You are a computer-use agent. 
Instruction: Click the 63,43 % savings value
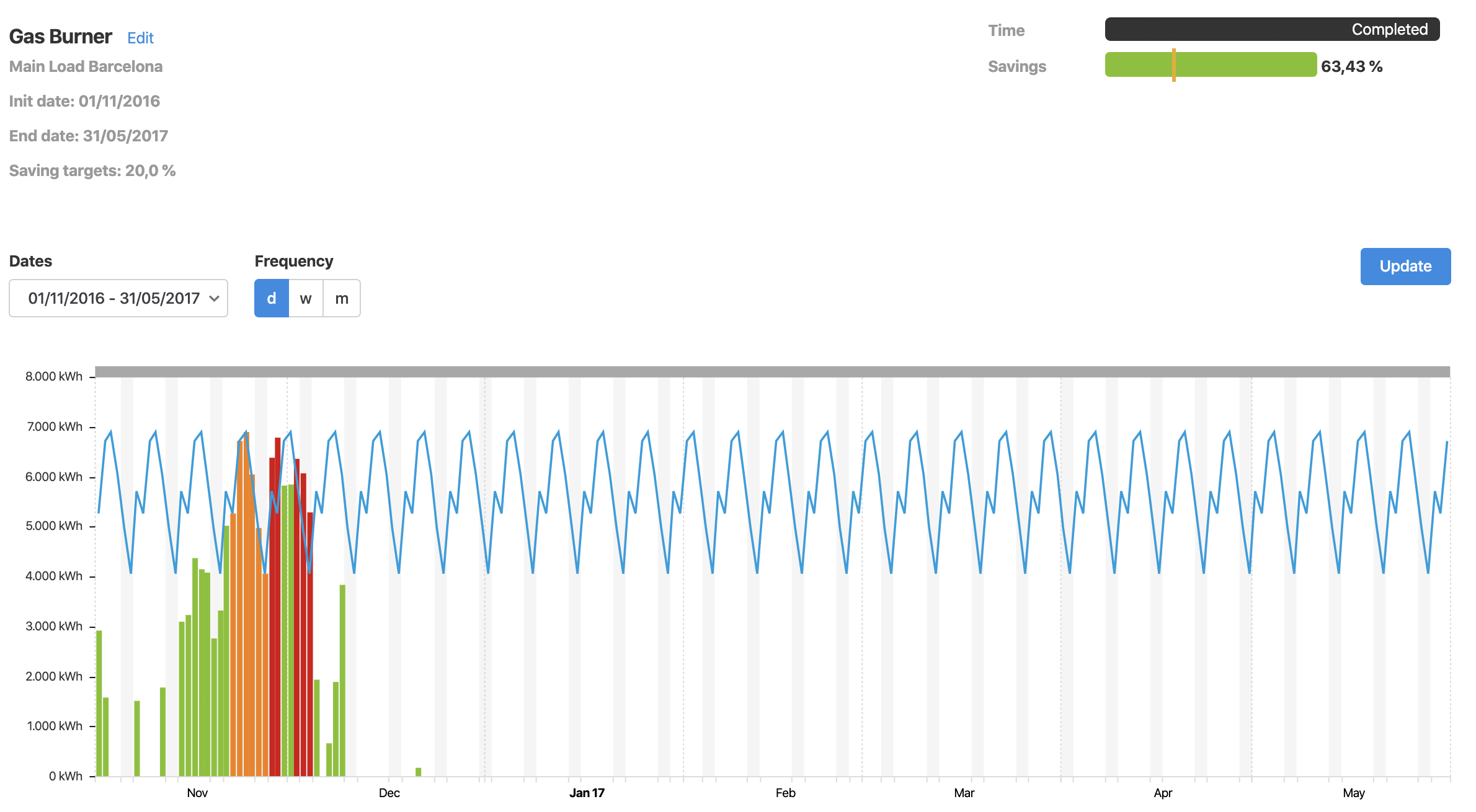pos(1351,66)
